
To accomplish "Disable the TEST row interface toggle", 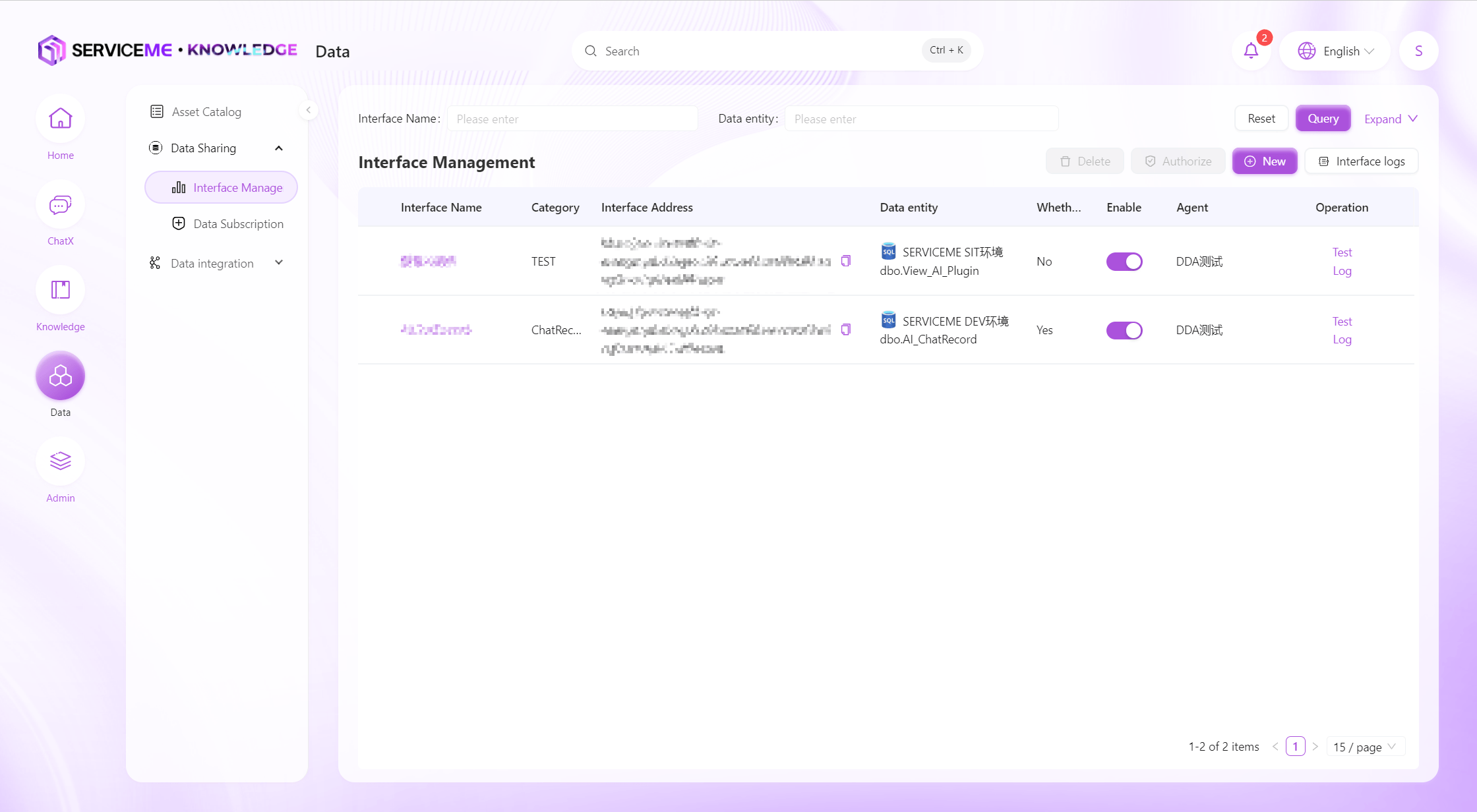I will click(x=1124, y=262).
